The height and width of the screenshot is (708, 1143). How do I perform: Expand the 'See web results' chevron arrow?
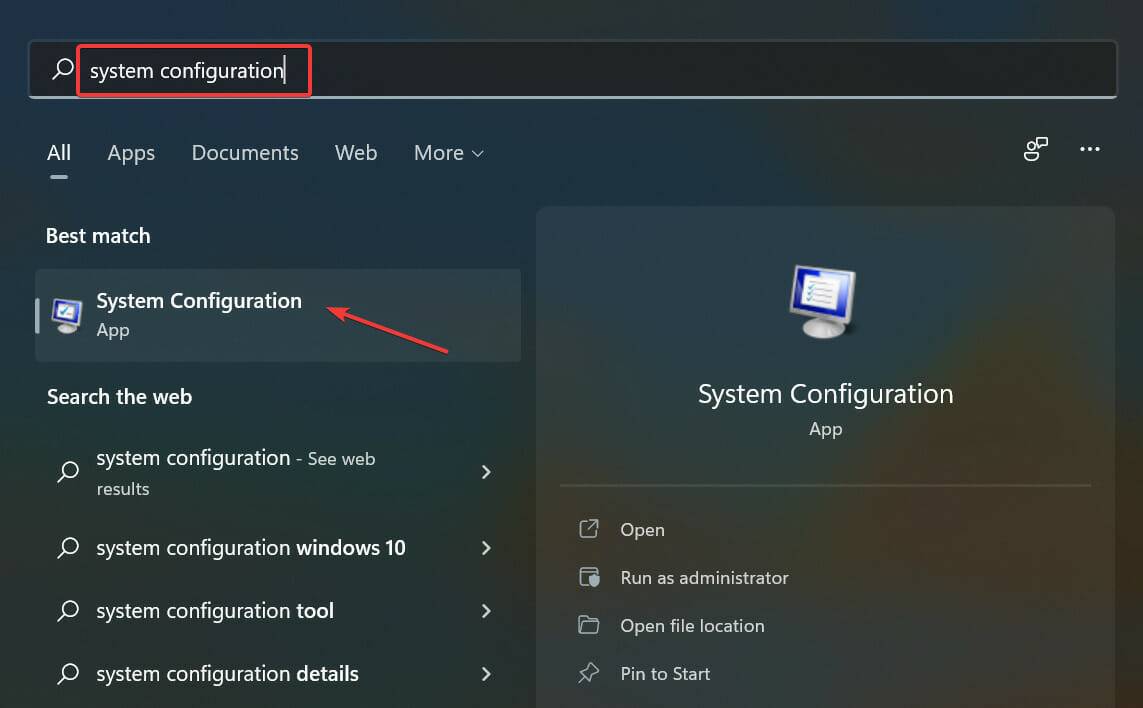(486, 471)
